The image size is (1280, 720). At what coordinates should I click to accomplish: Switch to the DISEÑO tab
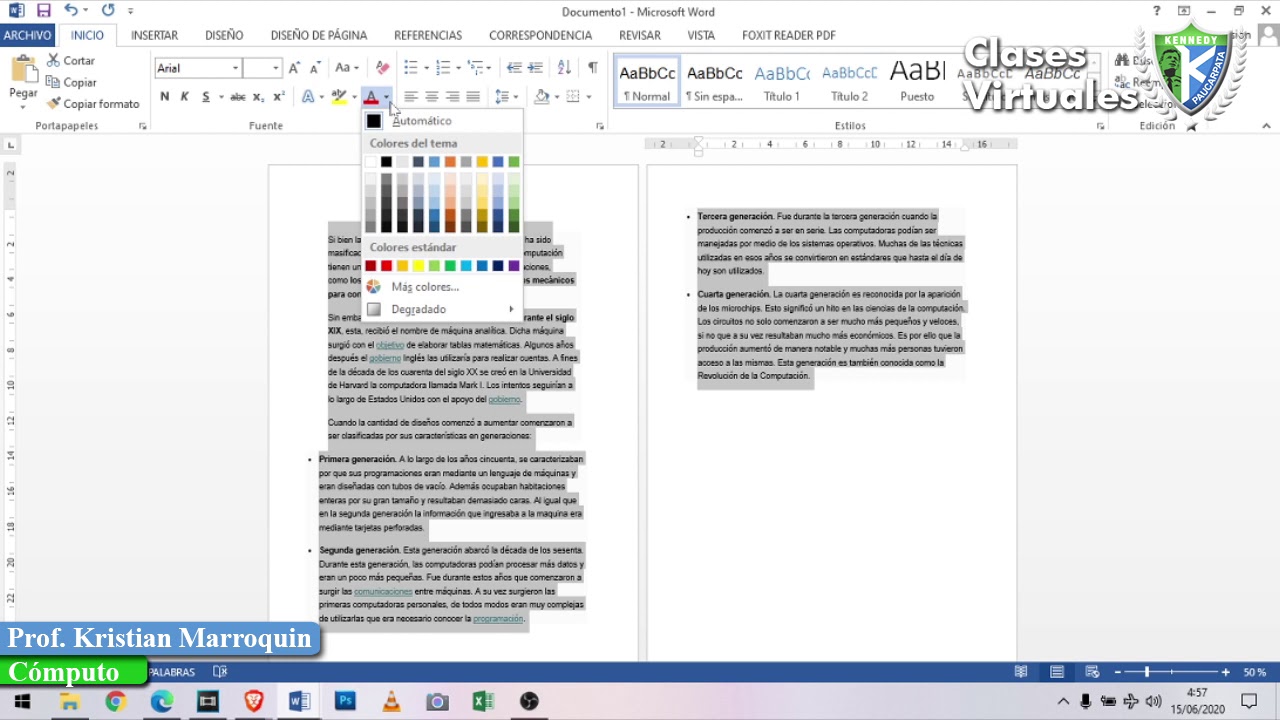click(224, 35)
